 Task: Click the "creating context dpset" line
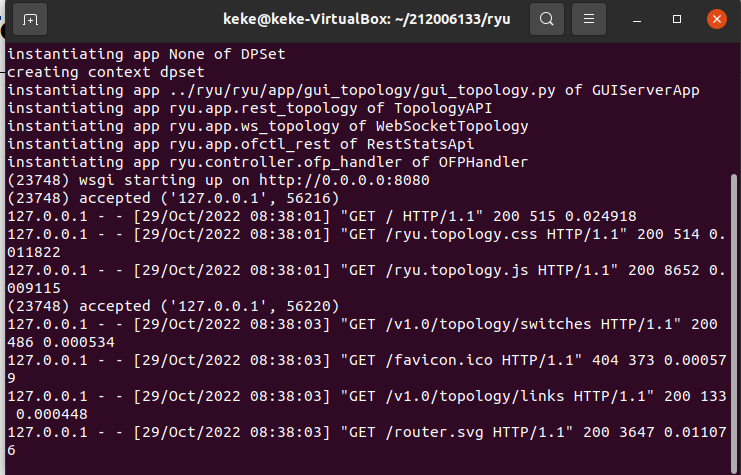pyautogui.click(x=107, y=73)
